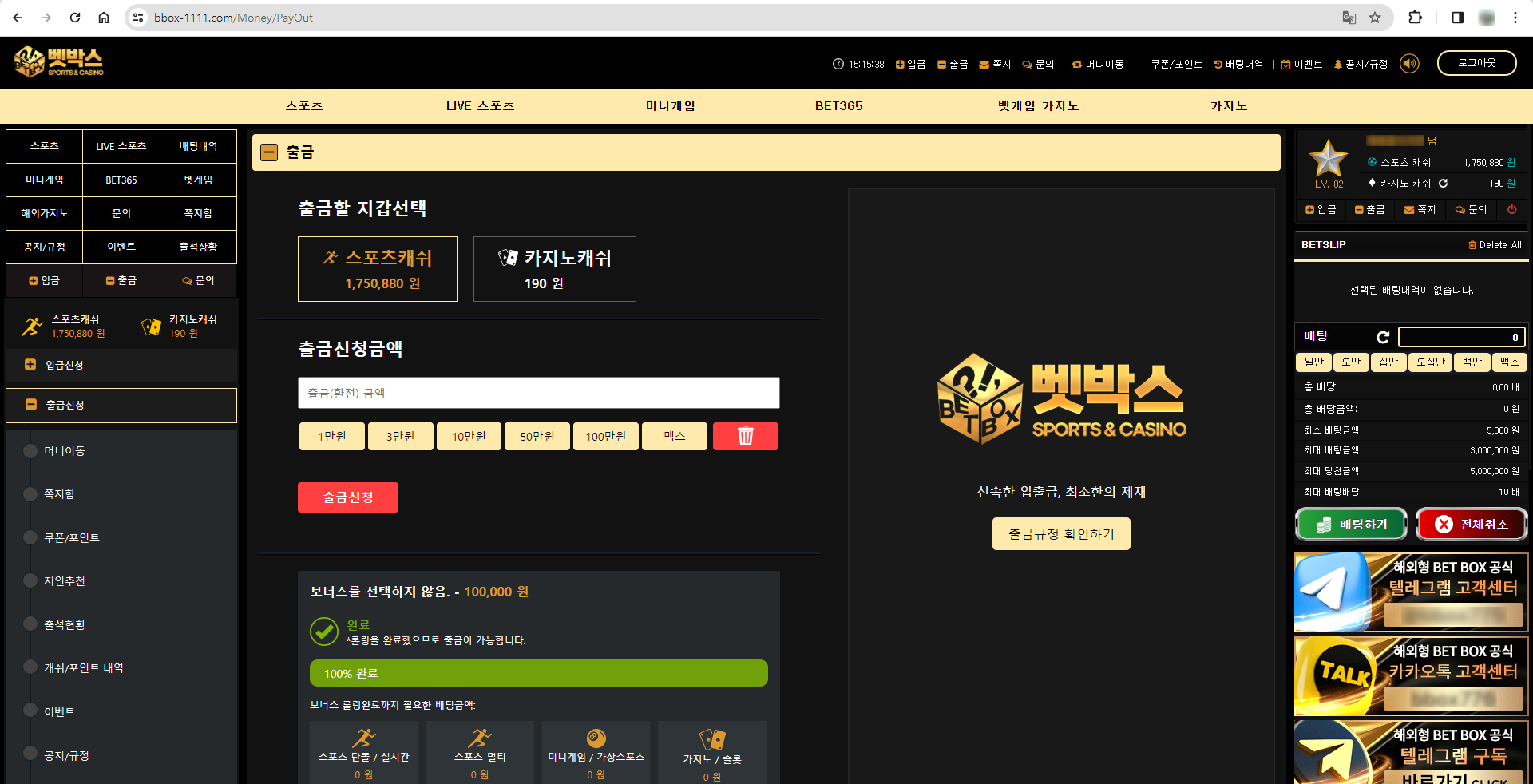Click the betslip amount input field
1533x784 pixels.
(1462, 337)
